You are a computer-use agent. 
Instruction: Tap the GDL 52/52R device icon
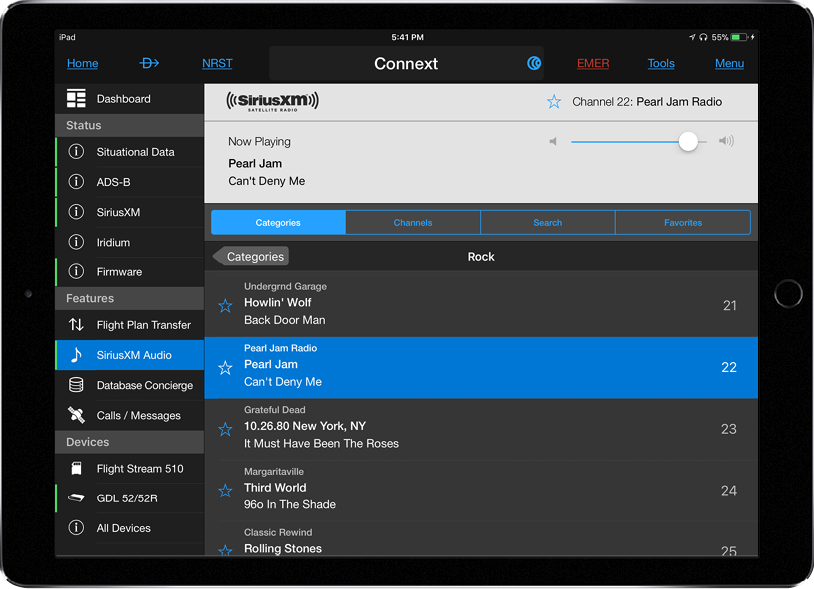[x=76, y=498]
